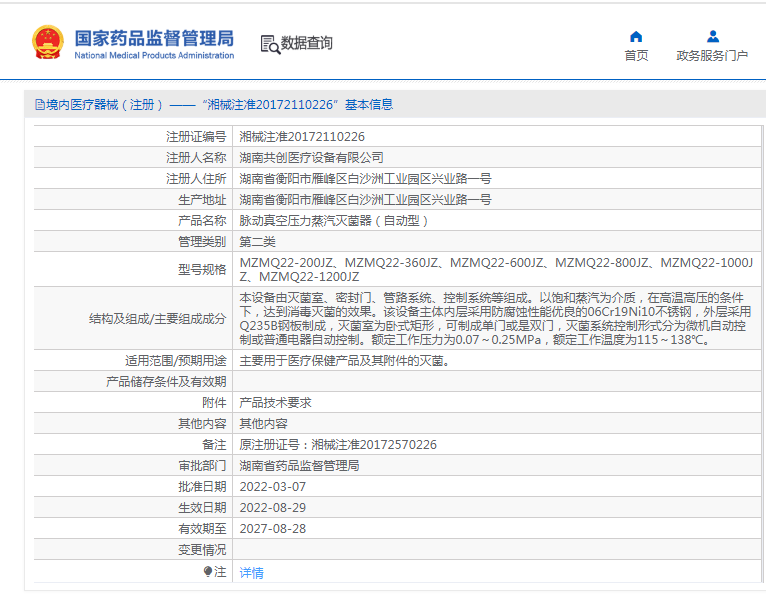
Task: Select product name 脉动真空压力蒸汽灭菌器（自动型）
Action: 335,220
